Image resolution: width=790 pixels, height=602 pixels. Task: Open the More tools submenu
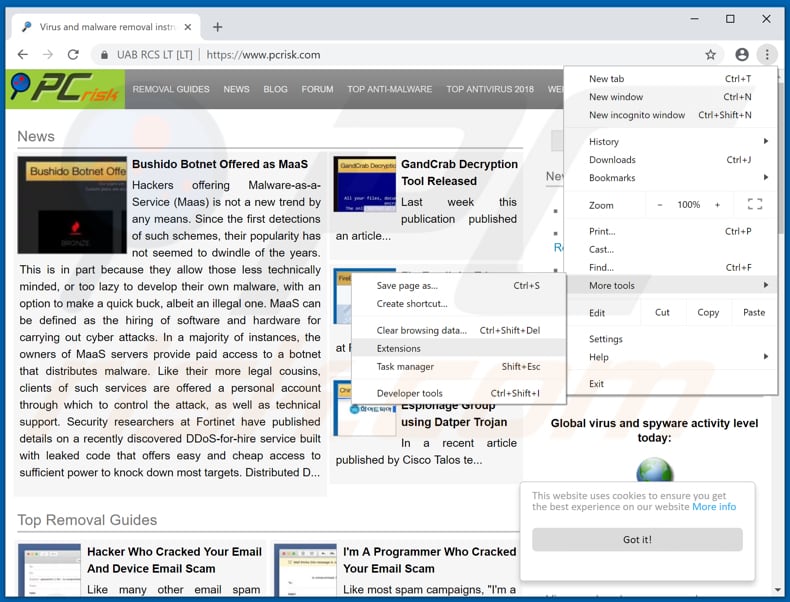[x=671, y=286]
